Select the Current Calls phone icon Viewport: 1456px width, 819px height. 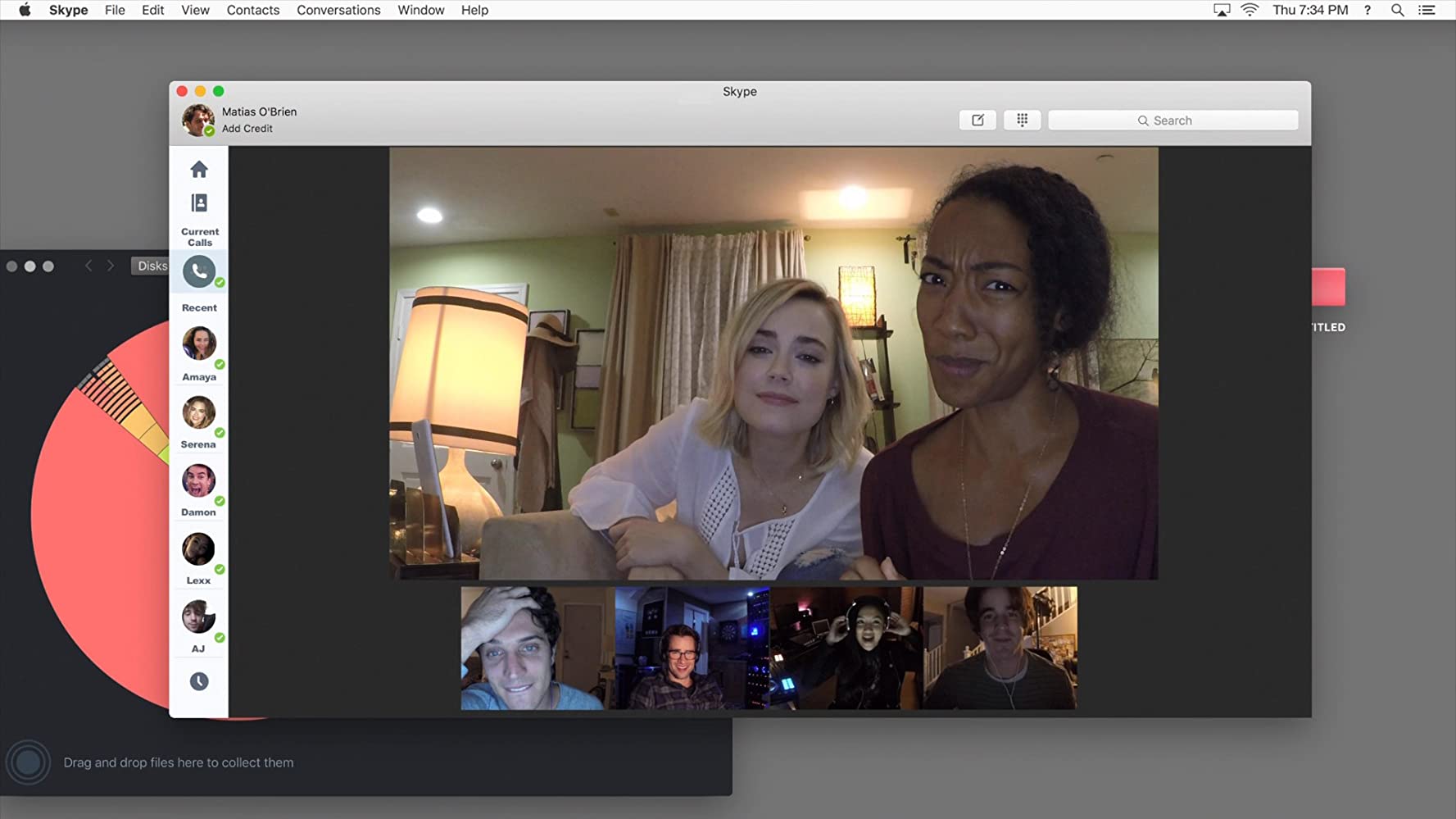pos(199,271)
